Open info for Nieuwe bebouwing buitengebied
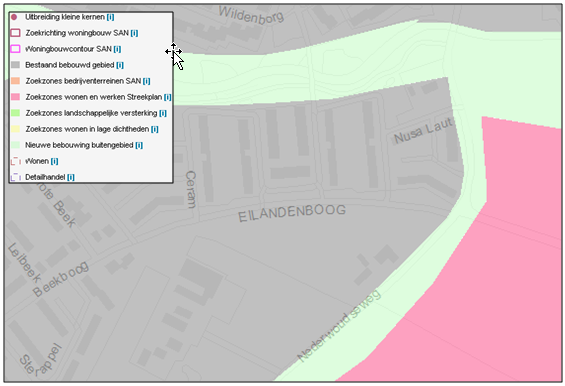The image size is (565, 386). (x=139, y=145)
